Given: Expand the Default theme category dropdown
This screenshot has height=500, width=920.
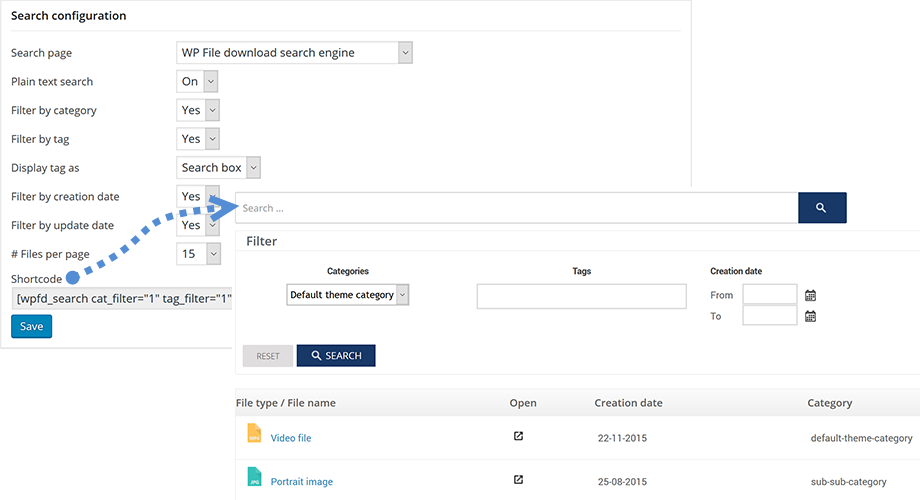Looking at the screenshot, I should click(x=348, y=295).
